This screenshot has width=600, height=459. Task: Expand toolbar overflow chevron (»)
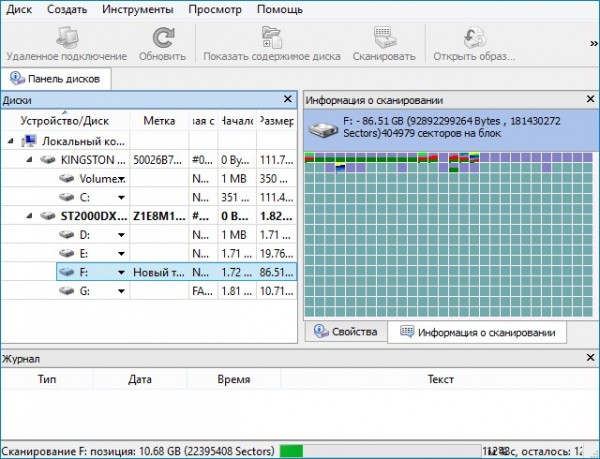594,43
